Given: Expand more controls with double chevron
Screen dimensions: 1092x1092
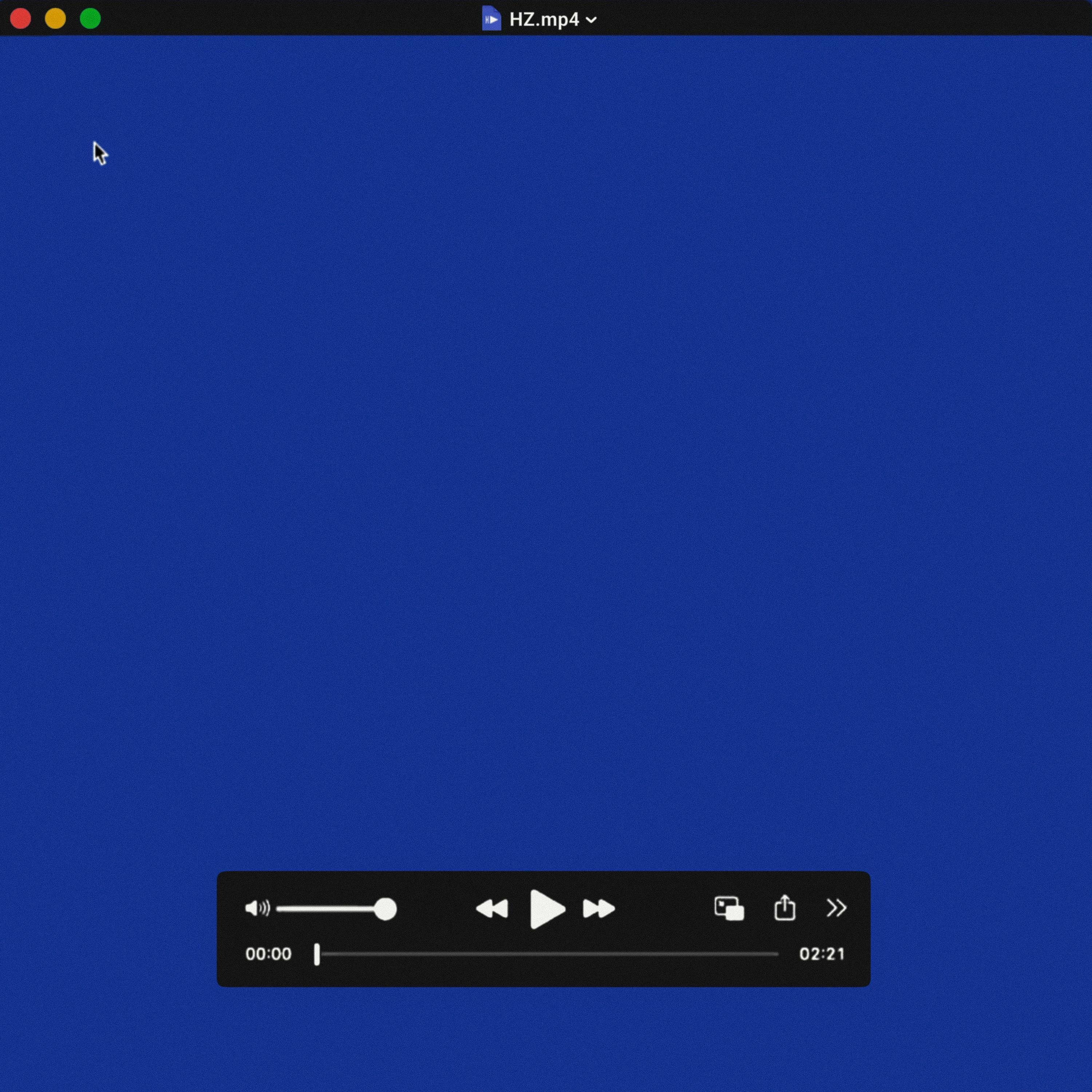Looking at the screenshot, I should [836, 908].
